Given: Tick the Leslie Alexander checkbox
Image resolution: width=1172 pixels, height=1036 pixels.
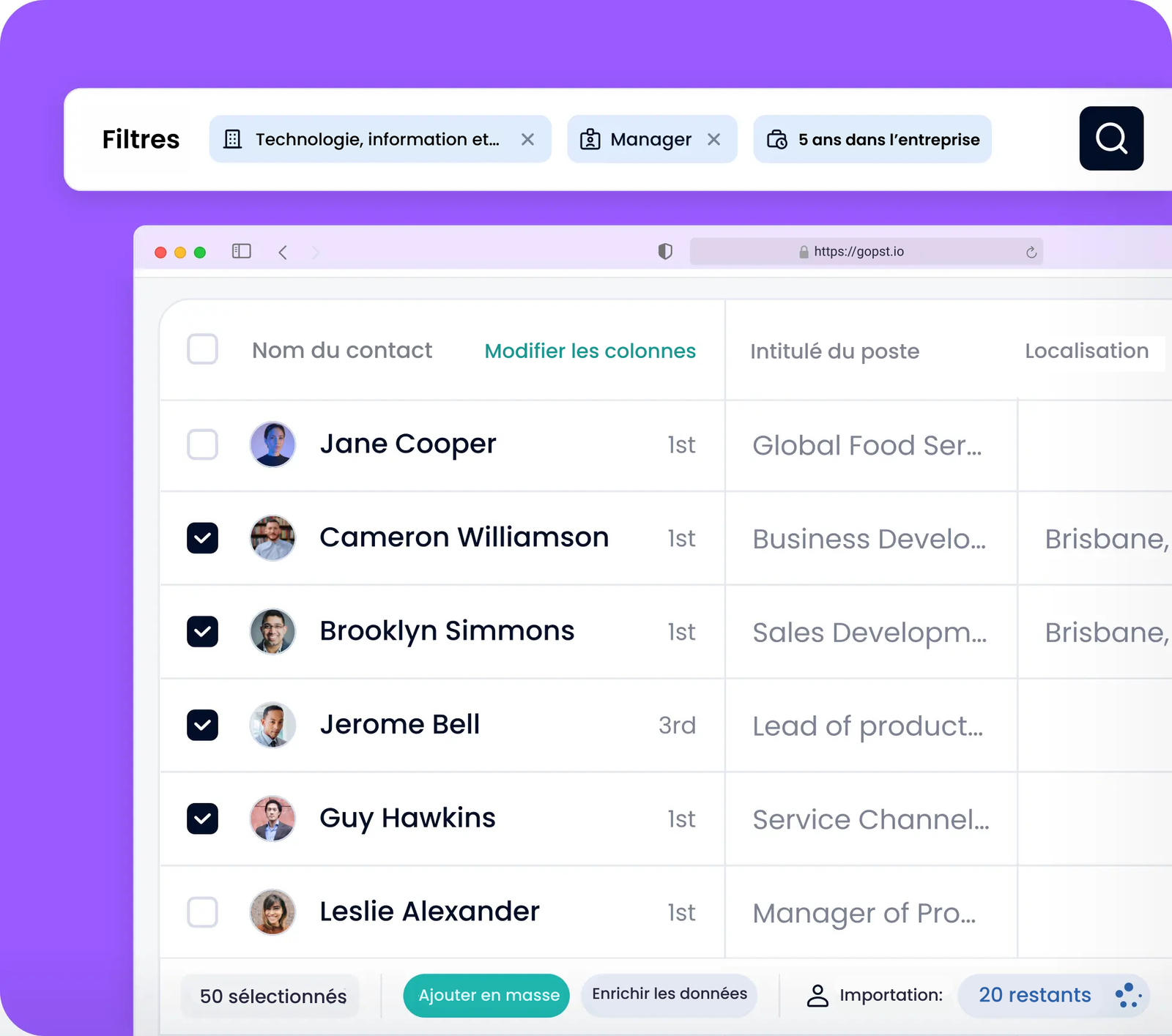Looking at the screenshot, I should pyautogui.click(x=202, y=912).
